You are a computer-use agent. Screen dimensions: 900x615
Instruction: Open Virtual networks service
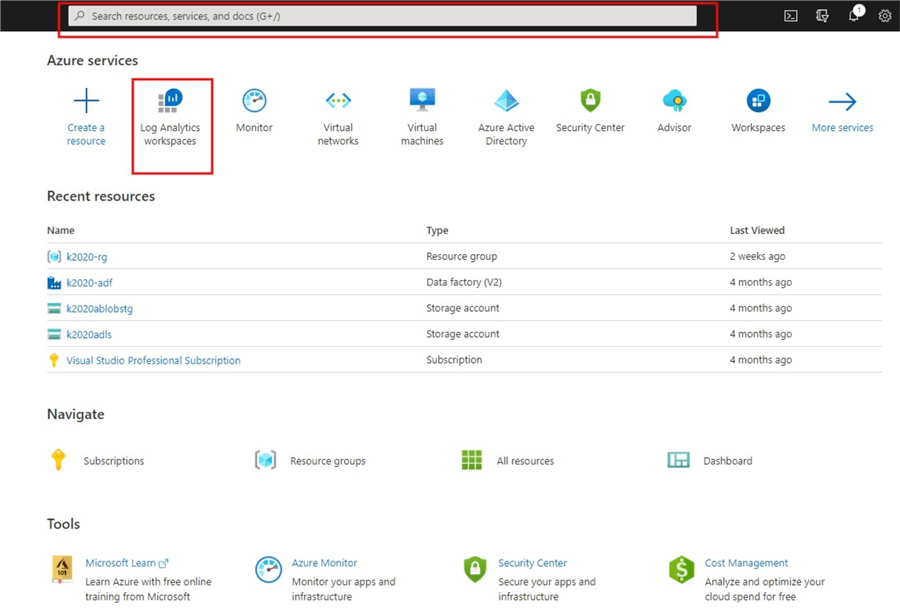(x=338, y=118)
